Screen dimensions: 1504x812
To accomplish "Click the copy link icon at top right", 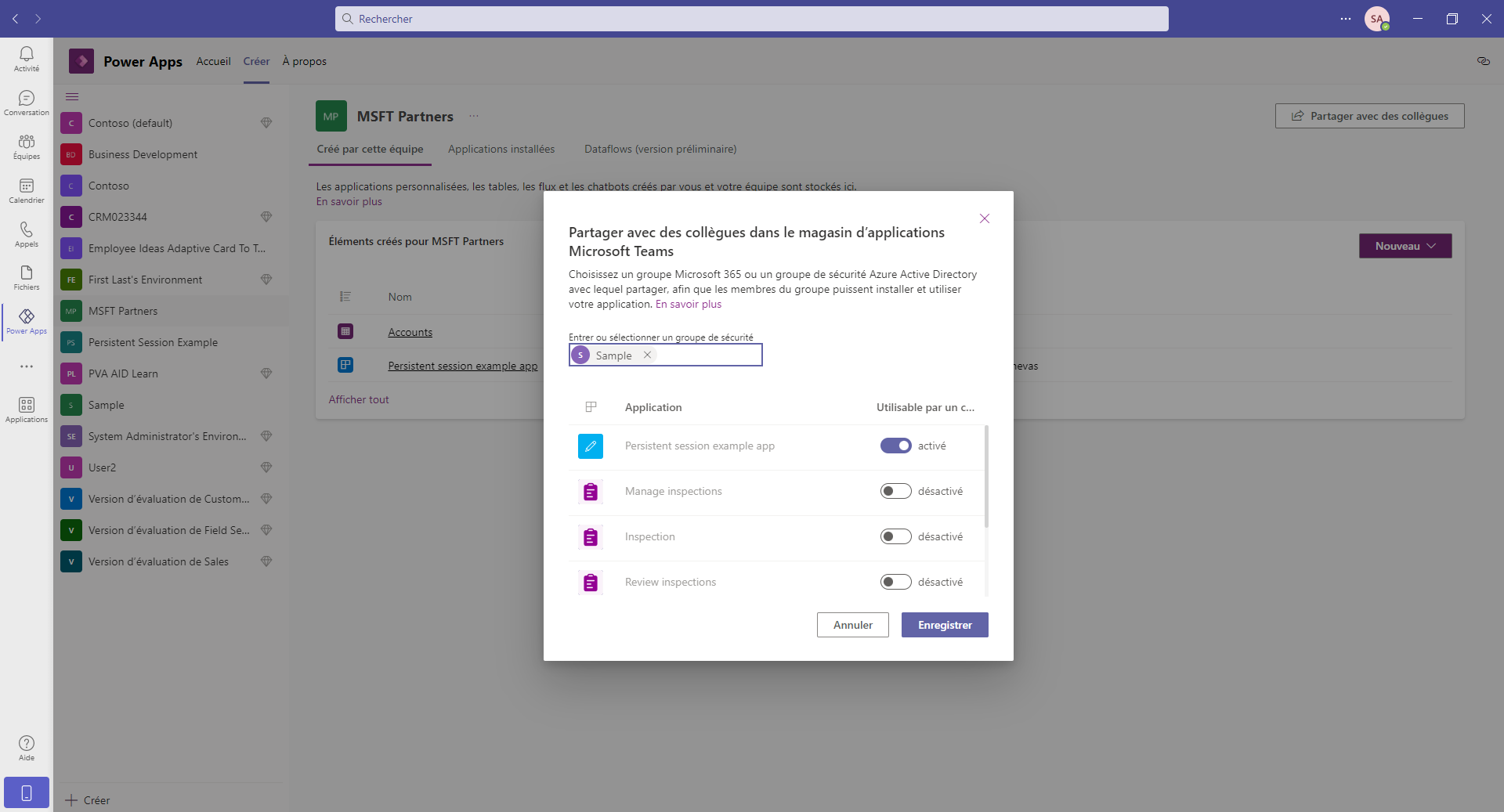I will pos(1484,61).
